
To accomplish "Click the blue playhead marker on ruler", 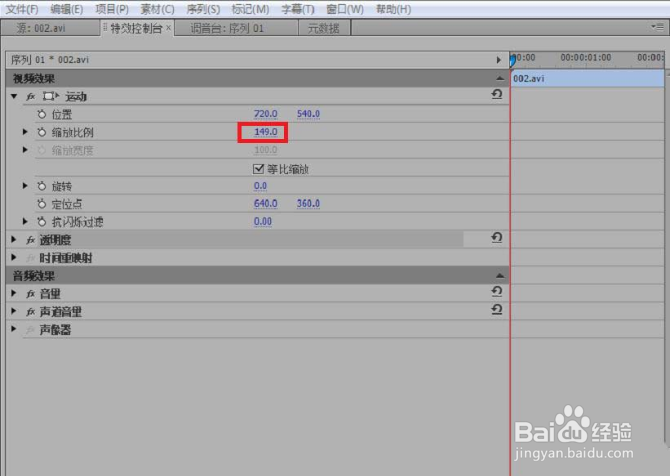I will (x=512, y=59).
